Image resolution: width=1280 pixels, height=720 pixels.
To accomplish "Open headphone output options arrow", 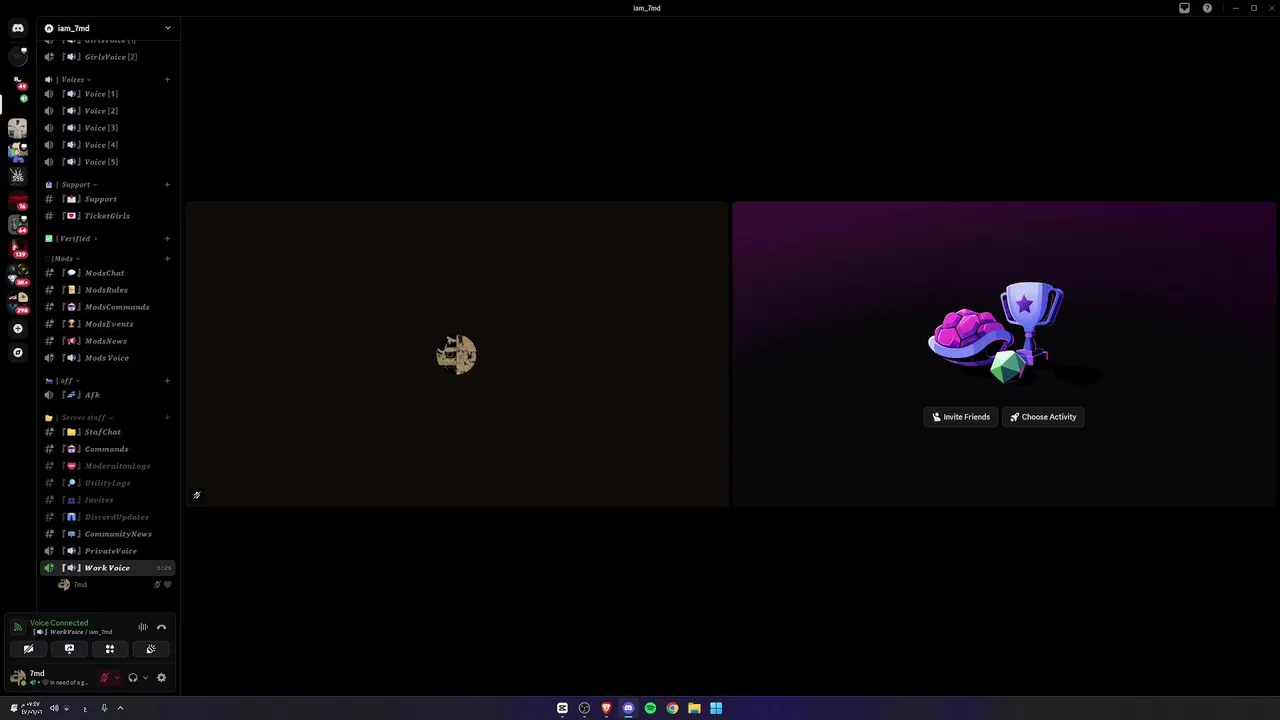I will (x=145, y=677).
